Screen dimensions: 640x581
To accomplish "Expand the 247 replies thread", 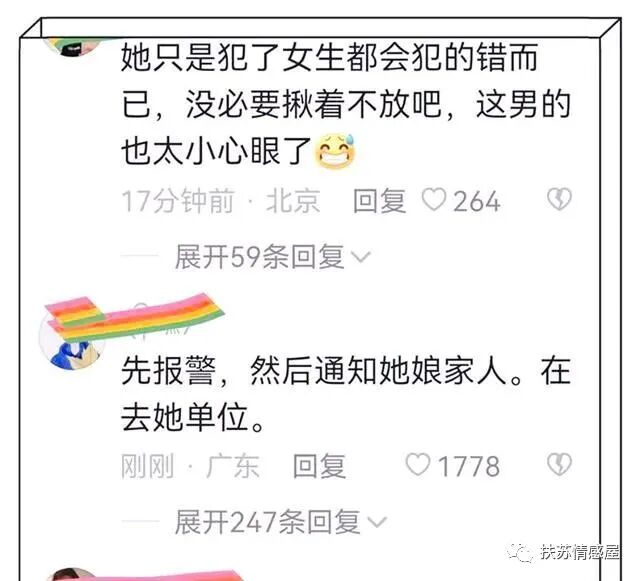I will click(268, 522).
